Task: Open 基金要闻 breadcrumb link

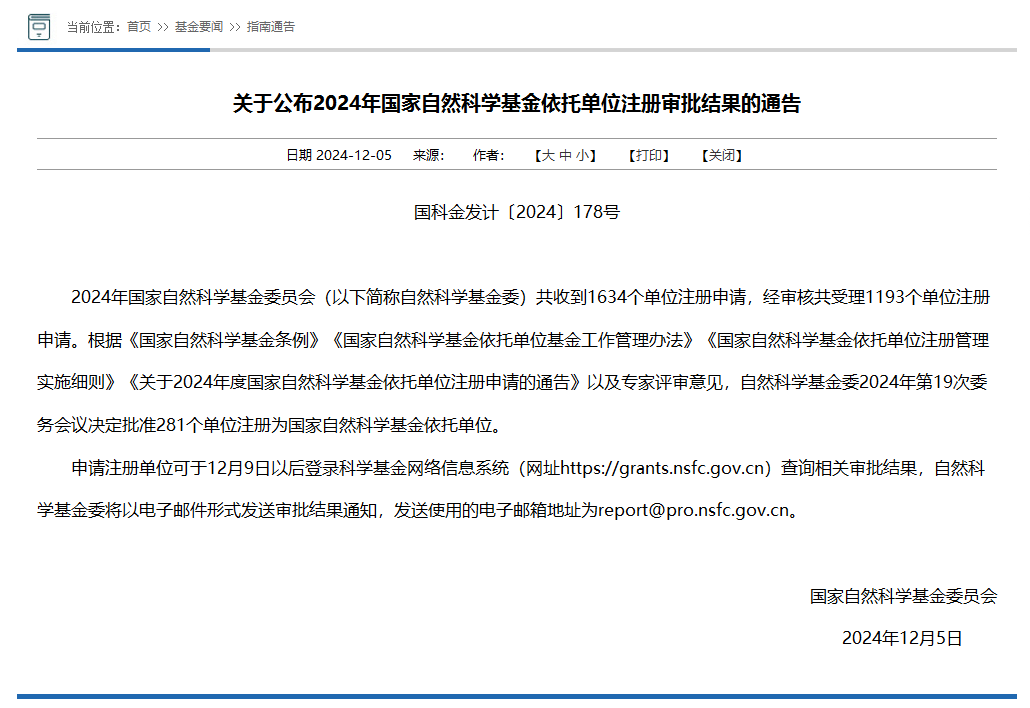Action: (199, 27)
